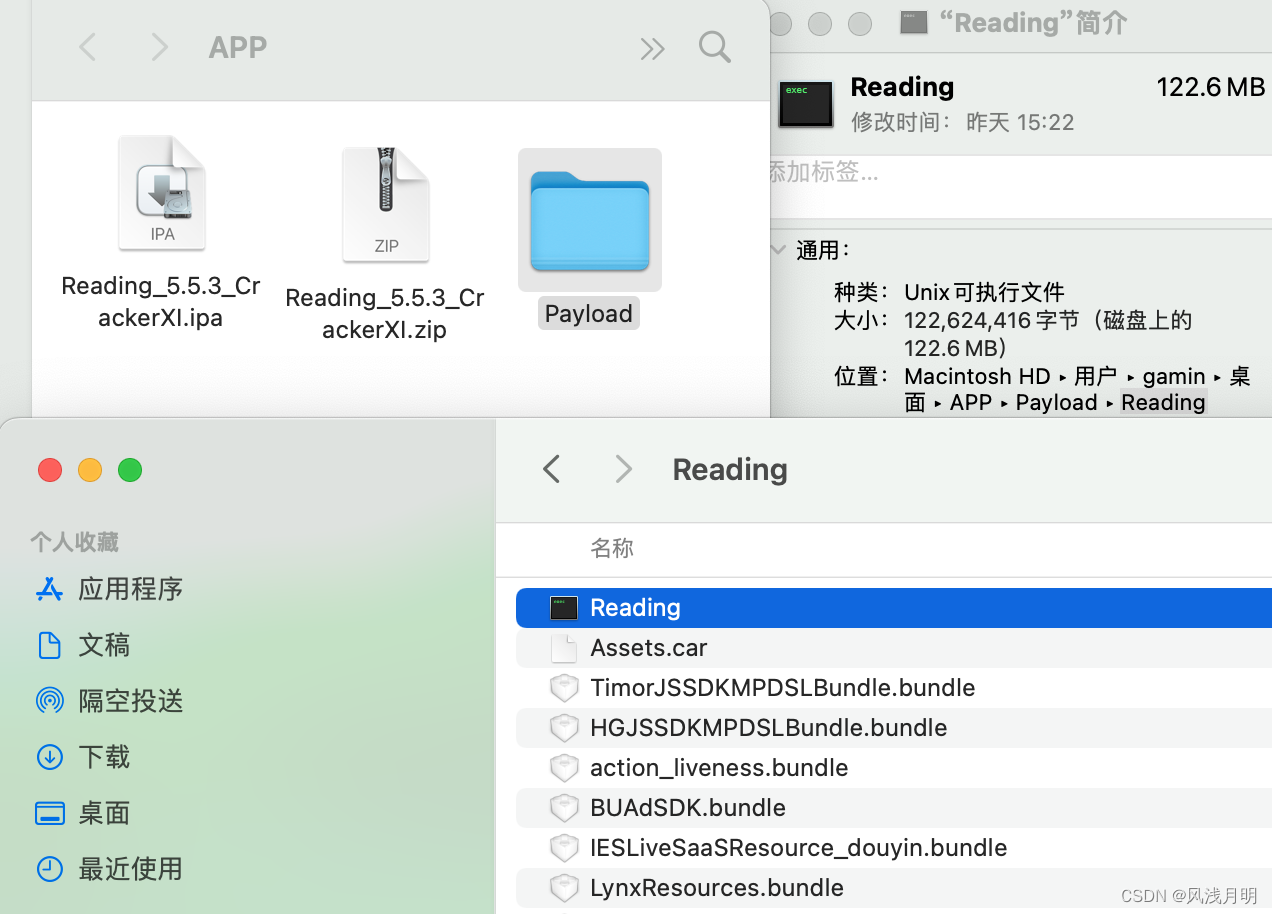Open 桌面 in the sidebar
Screen dimensions: 1272x914
point(104,812)
